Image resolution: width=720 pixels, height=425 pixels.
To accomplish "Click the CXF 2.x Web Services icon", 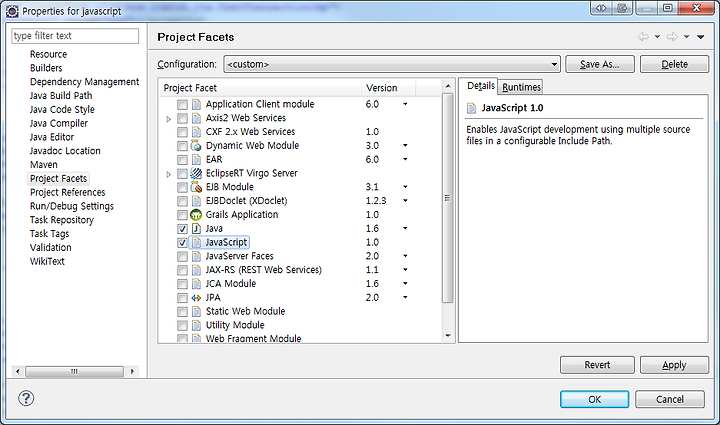I will (196, 132).
